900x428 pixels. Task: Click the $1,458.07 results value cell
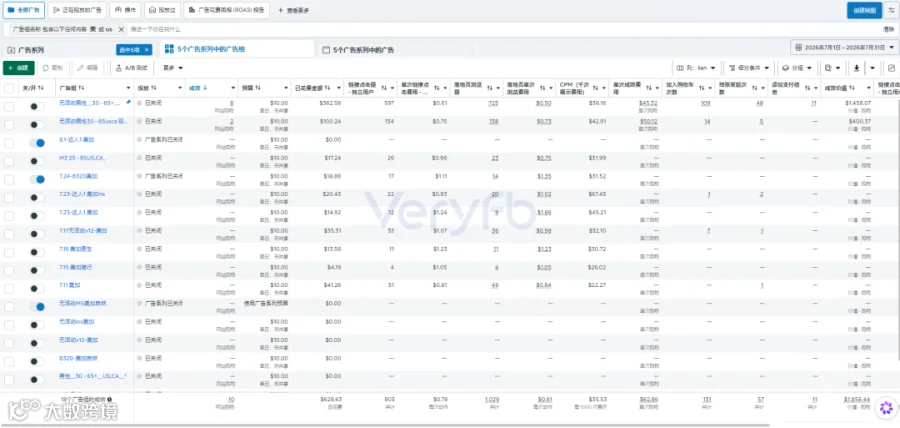click(858, 103)
